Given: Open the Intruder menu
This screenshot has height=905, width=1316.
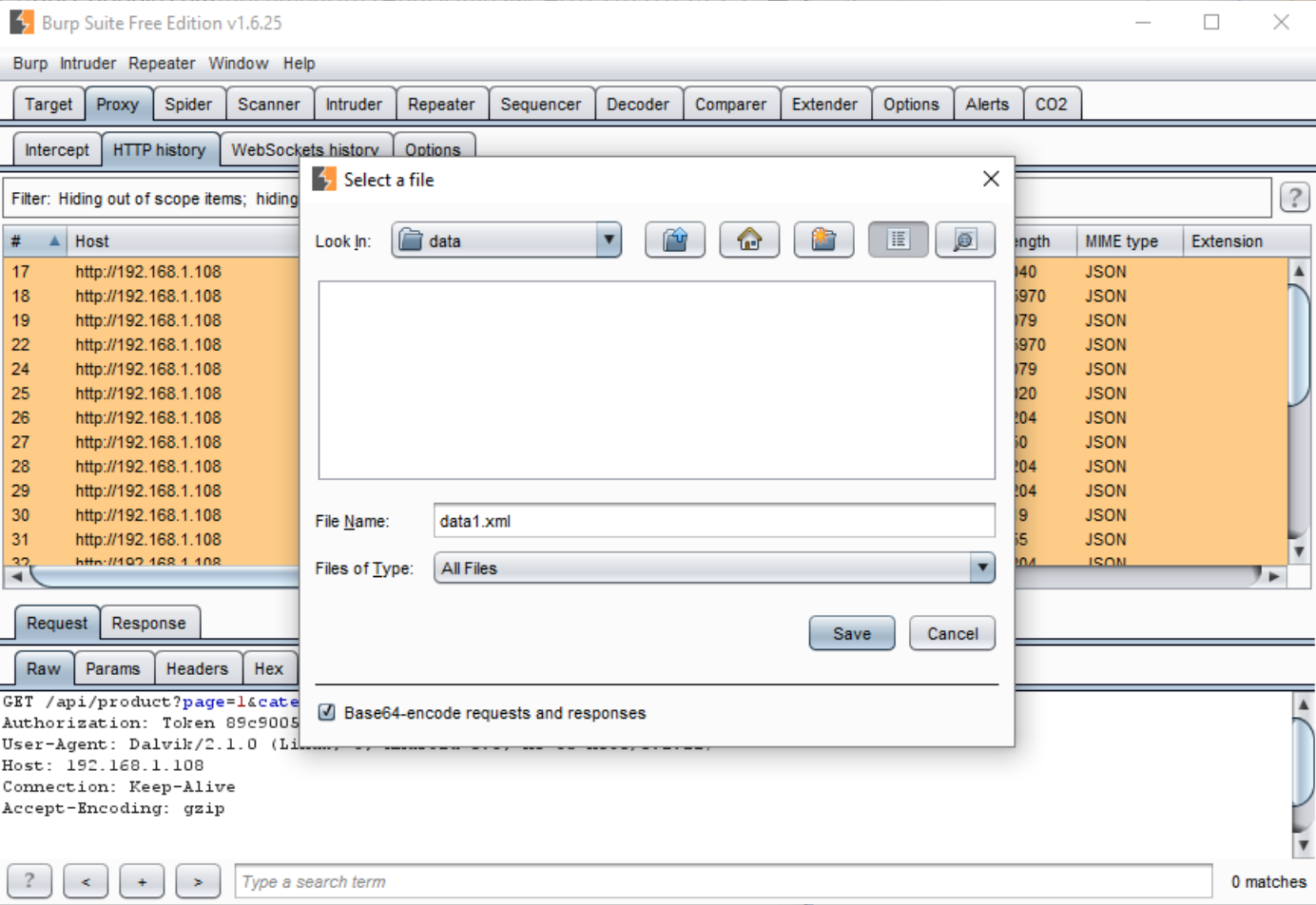Looking at the screenshot, I should (87, 64).
